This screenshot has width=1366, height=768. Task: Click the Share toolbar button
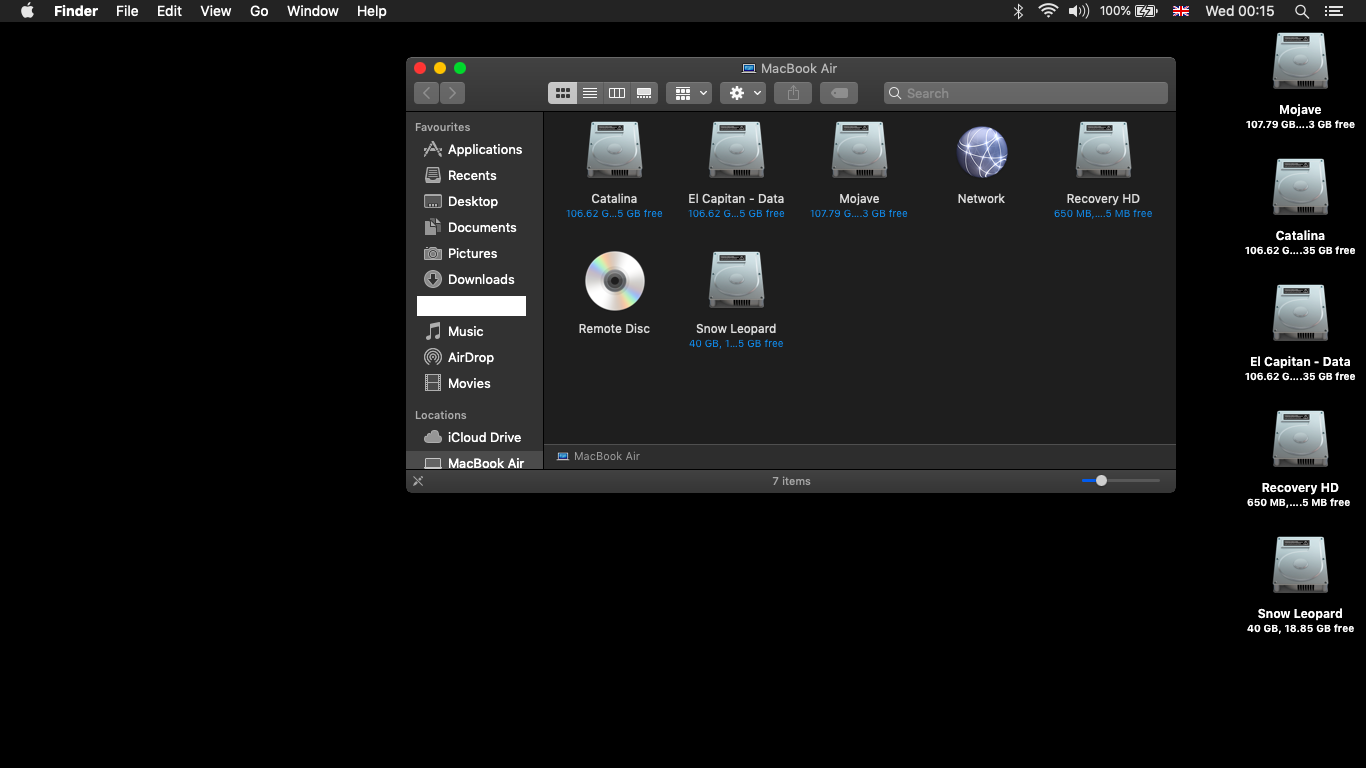(793, 93)
